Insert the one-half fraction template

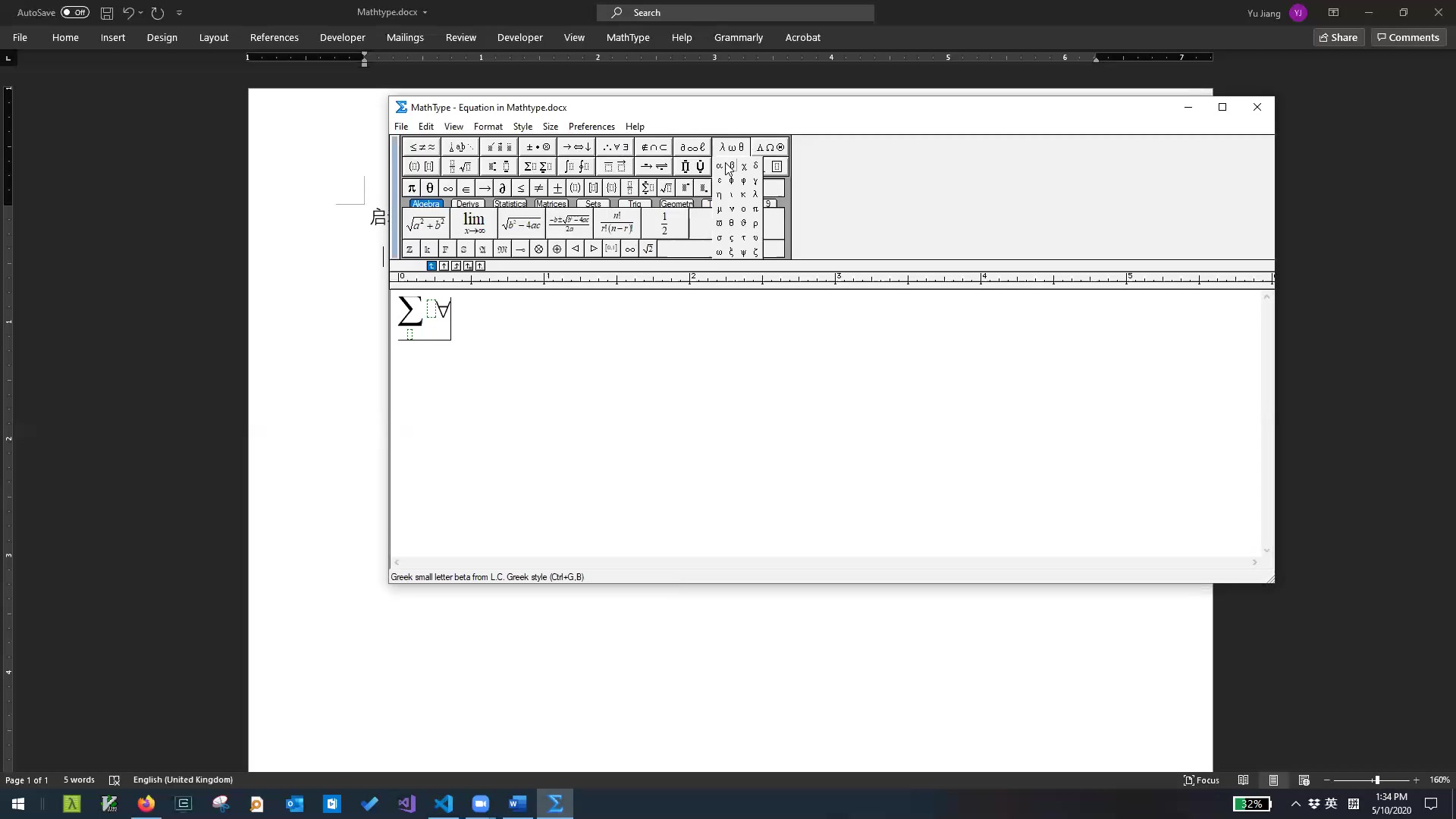664,224
